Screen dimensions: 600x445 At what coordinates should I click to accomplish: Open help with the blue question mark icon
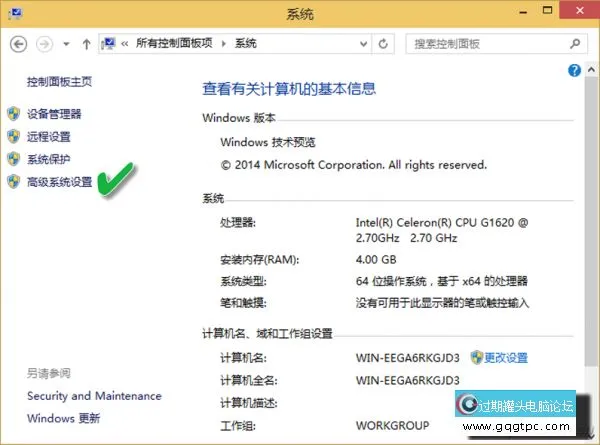[x=574, y=71]
